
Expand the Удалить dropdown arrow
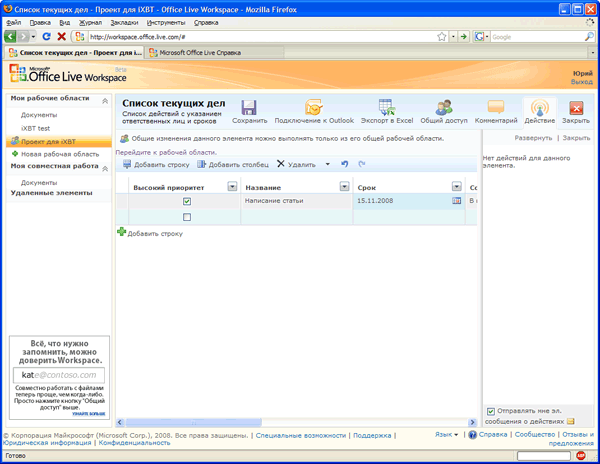(x=328, y=164)
